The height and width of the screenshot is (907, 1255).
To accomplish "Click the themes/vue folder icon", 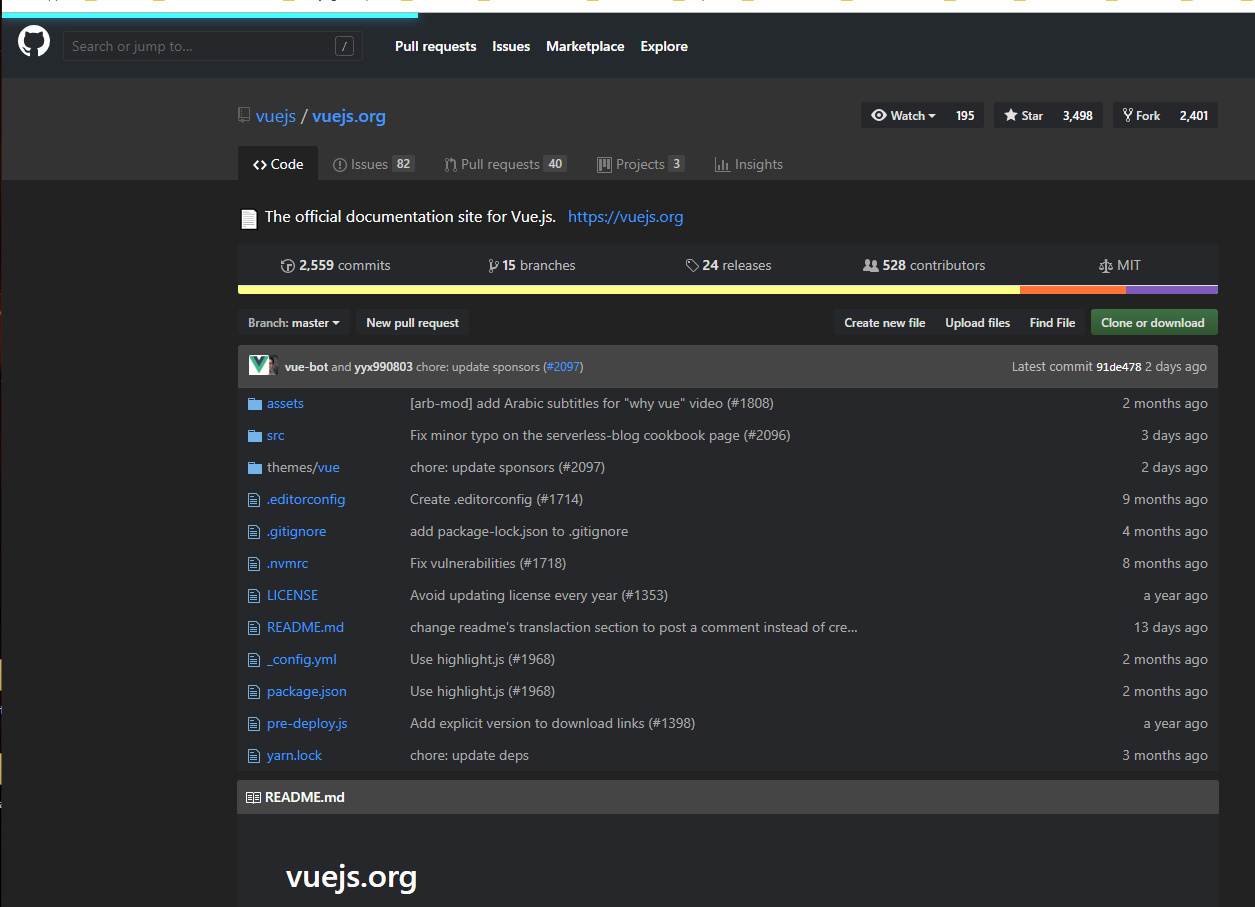I will click(x=254, y=468).
